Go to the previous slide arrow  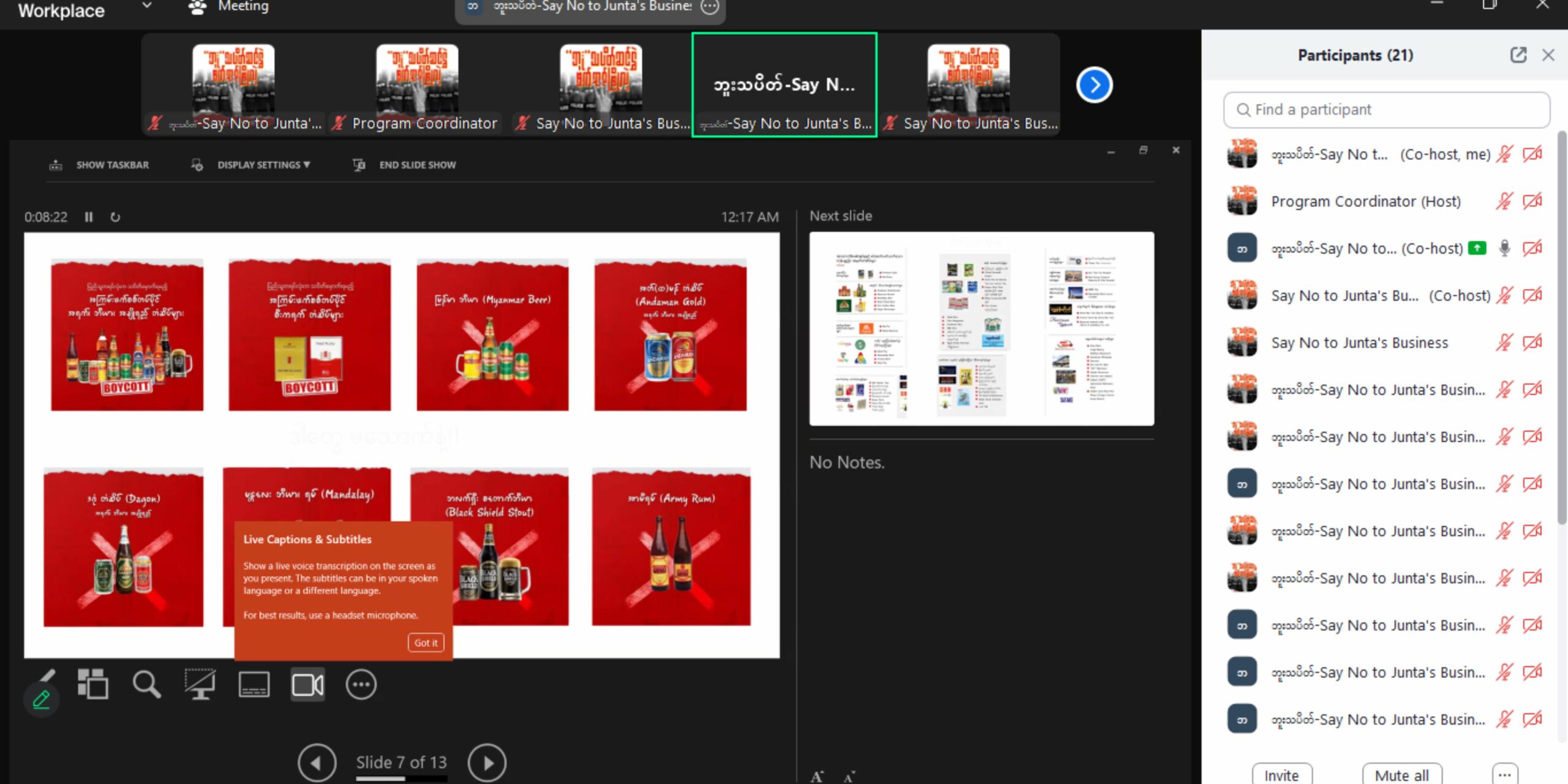(317, 763)
